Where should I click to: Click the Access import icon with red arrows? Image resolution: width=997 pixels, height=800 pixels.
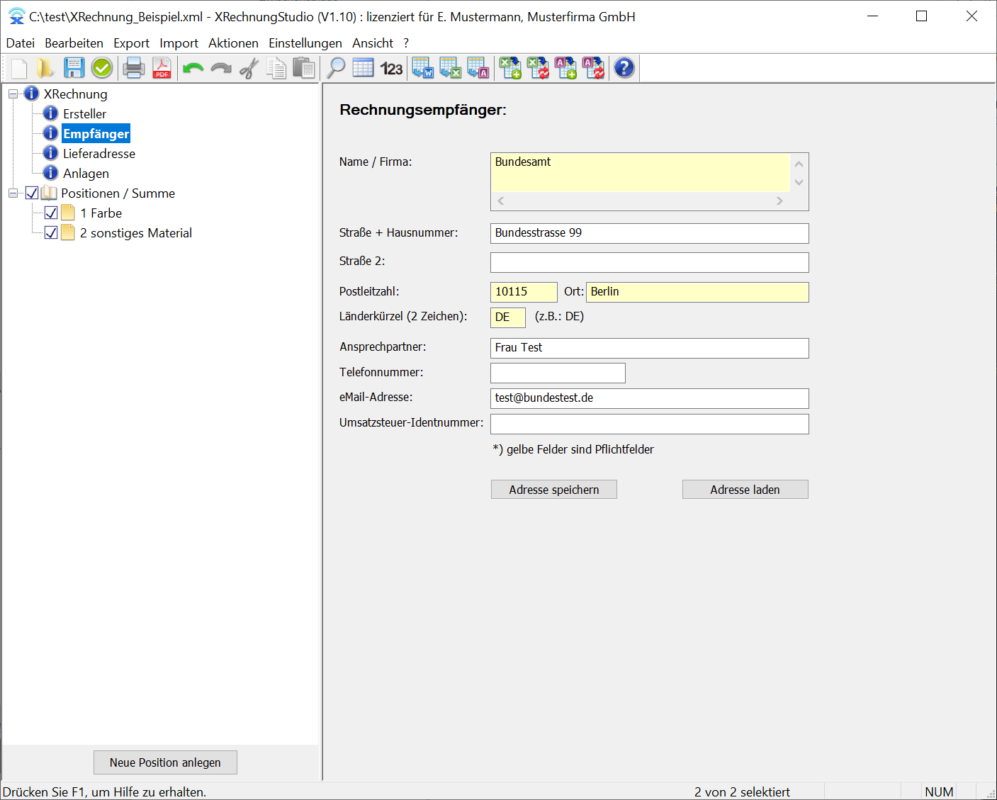coord(594,68)
